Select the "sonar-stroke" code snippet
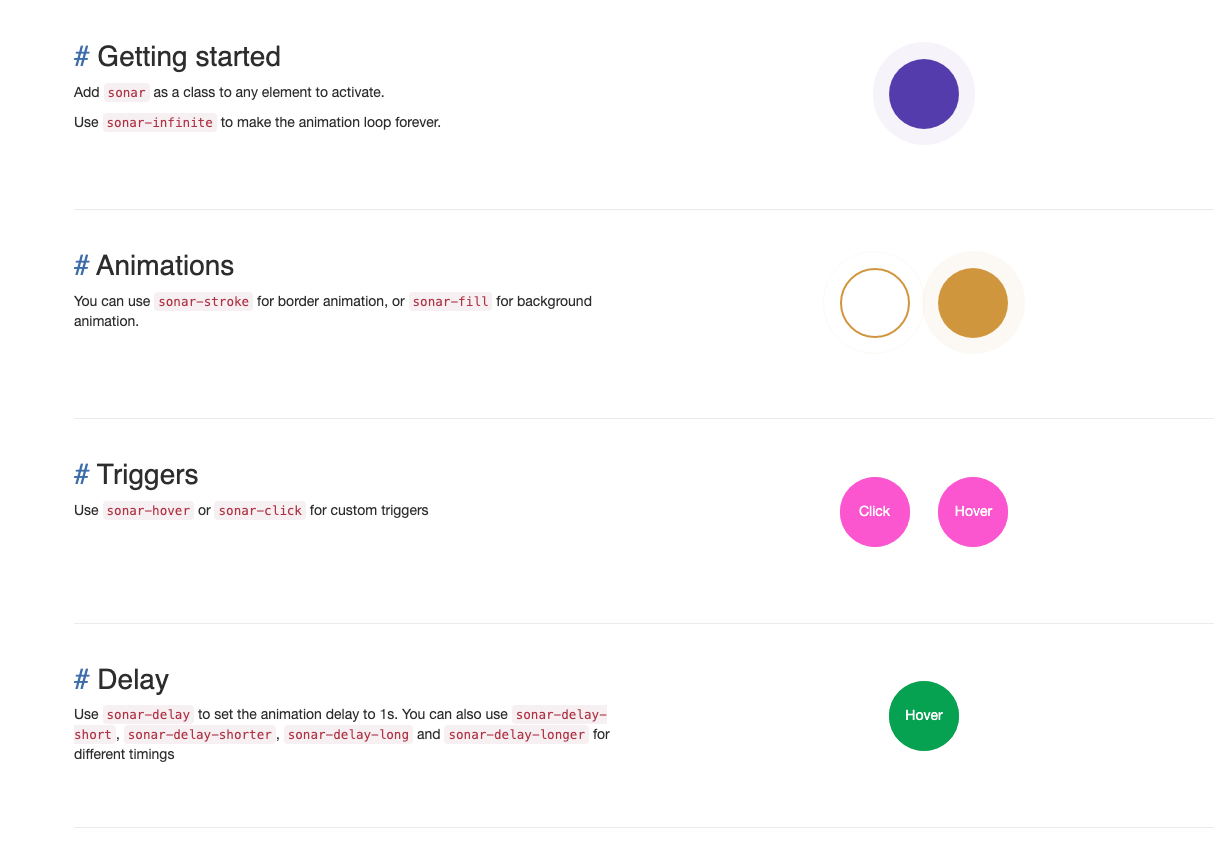Viewport: 1231px width, 850px height. click(203, 301)
